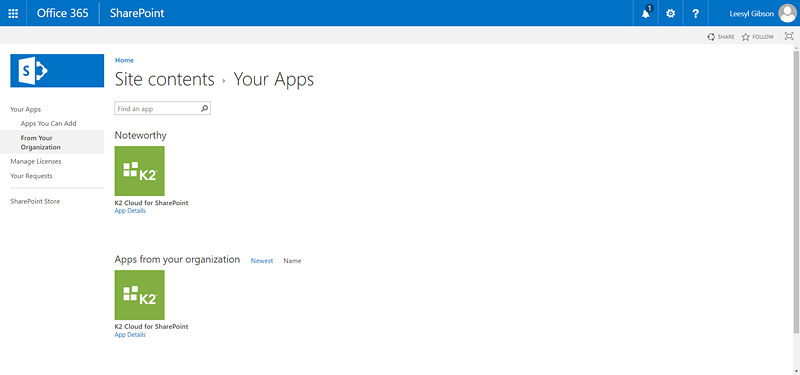Open the notifications bell
The height and width of the screenshot is (375, 800).
[646, 13]
